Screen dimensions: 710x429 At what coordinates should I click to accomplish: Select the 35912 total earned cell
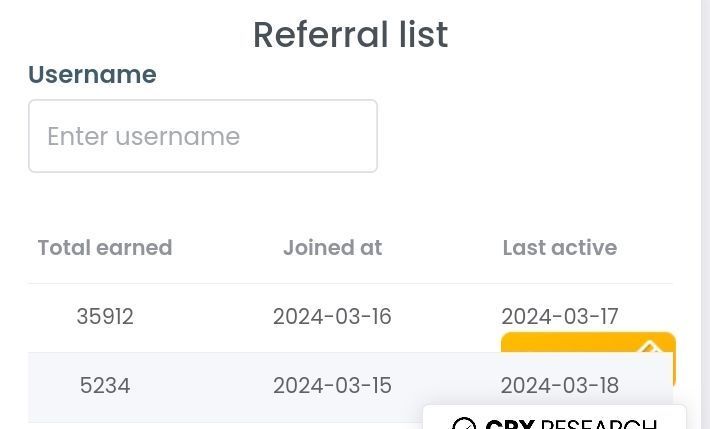tap(105, 316)
